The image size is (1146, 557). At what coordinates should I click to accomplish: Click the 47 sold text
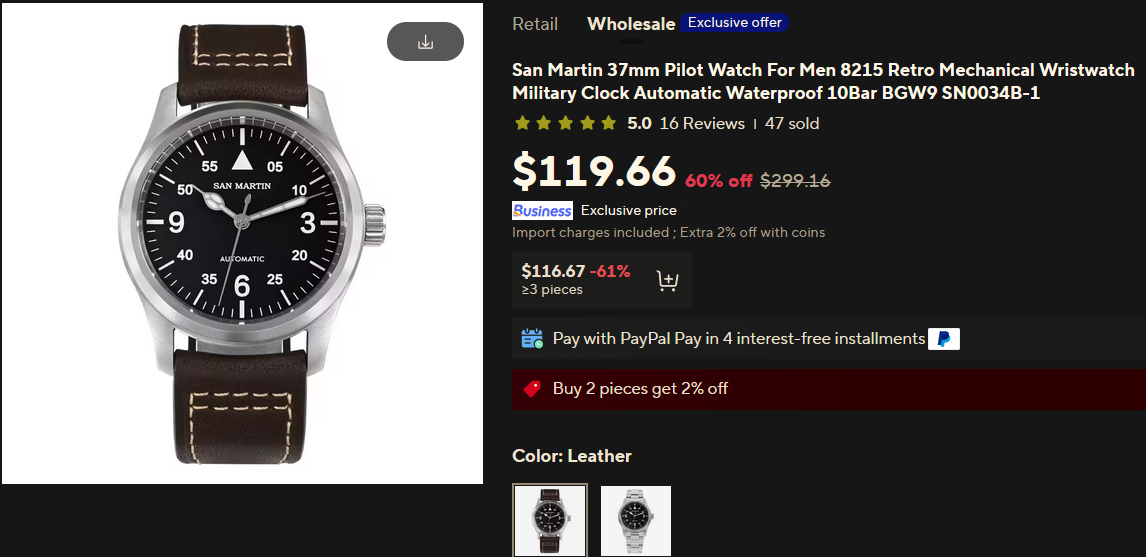(792, 124)
